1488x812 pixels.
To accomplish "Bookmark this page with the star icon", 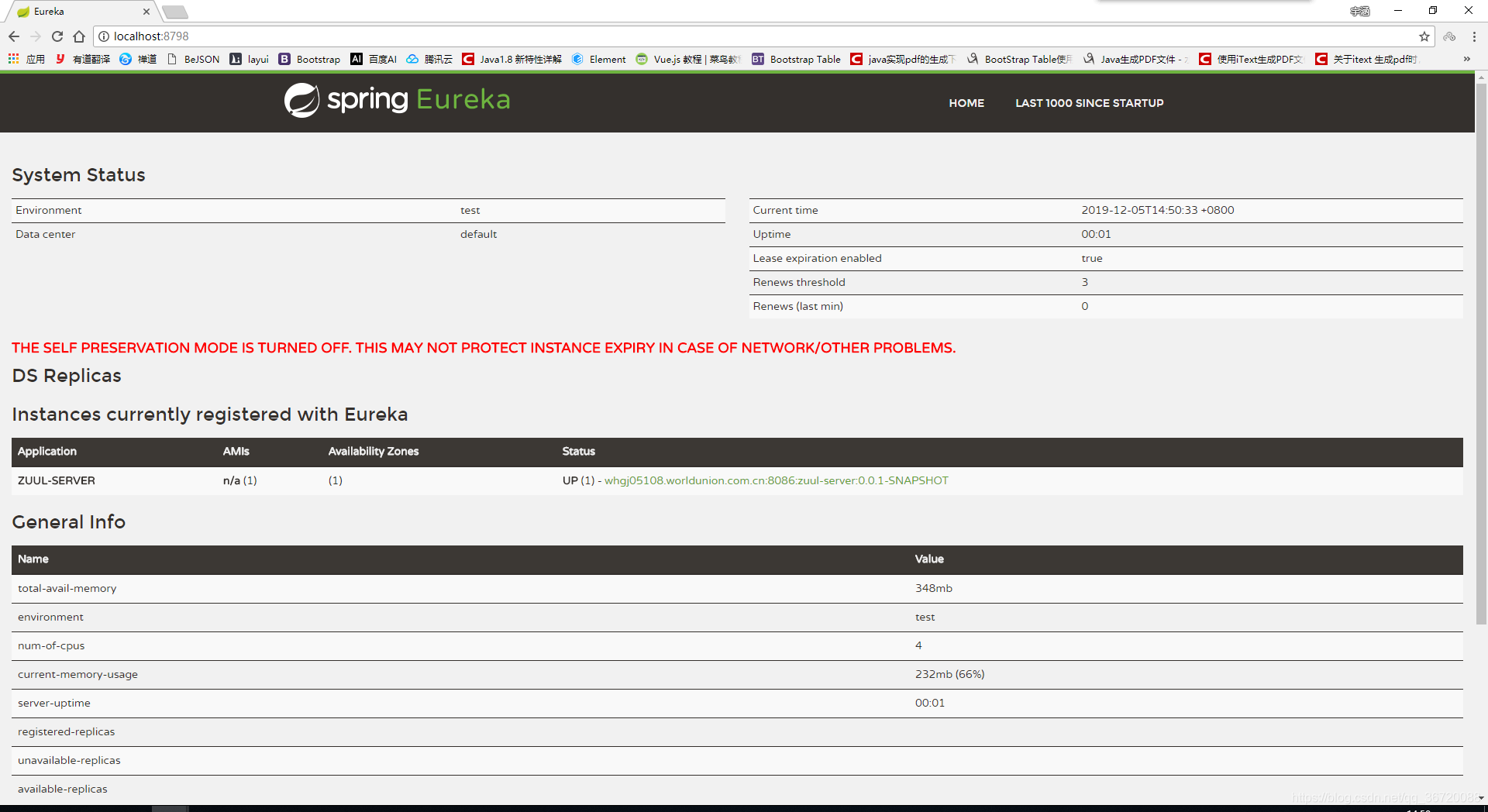I will [x=1424, y=36].
